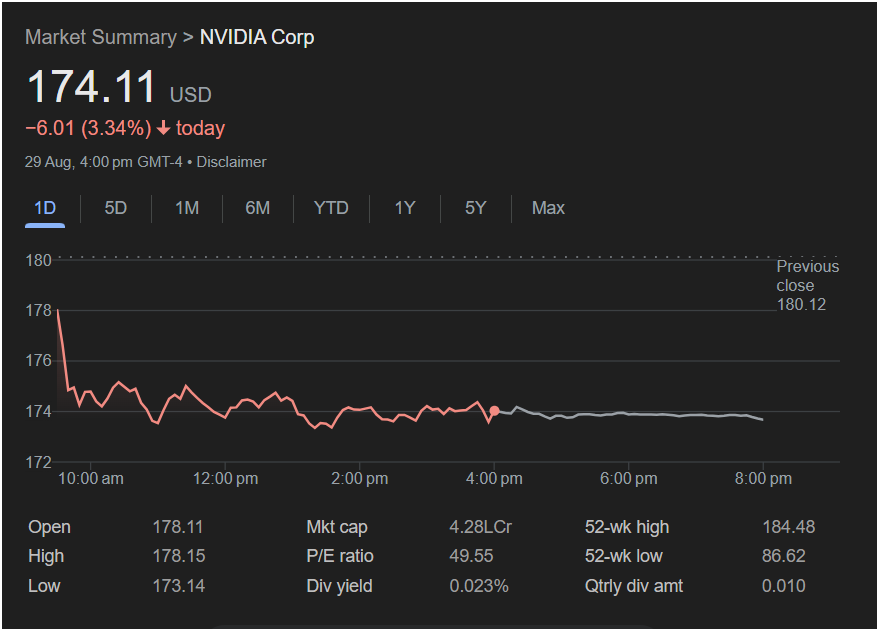879x631 pixels.
Task: Click the Mkt cap value 4.28LCr
Action: [480, 527]
